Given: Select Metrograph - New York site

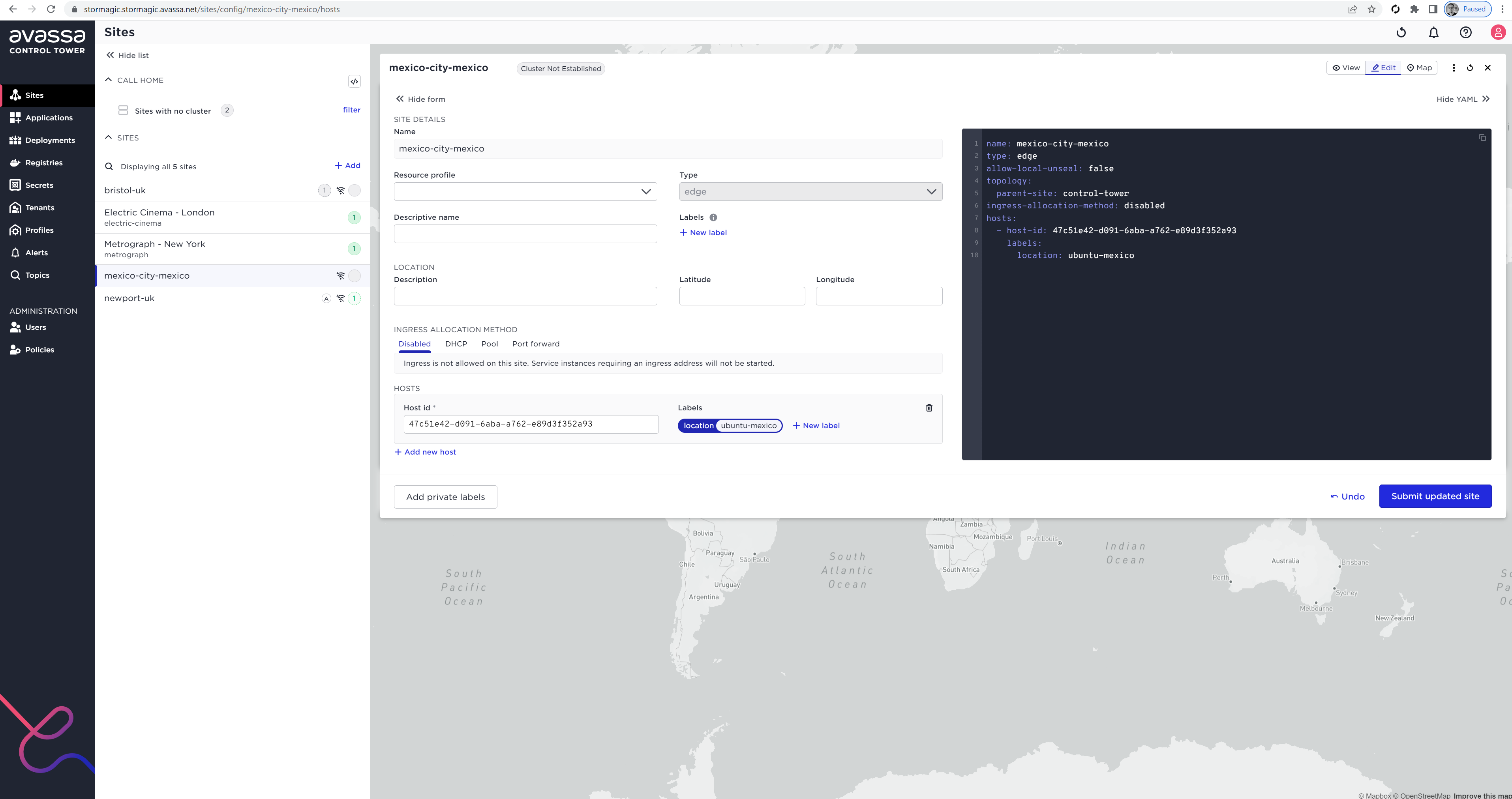Looking at the screenshot, I should click(x=233, y=249).
